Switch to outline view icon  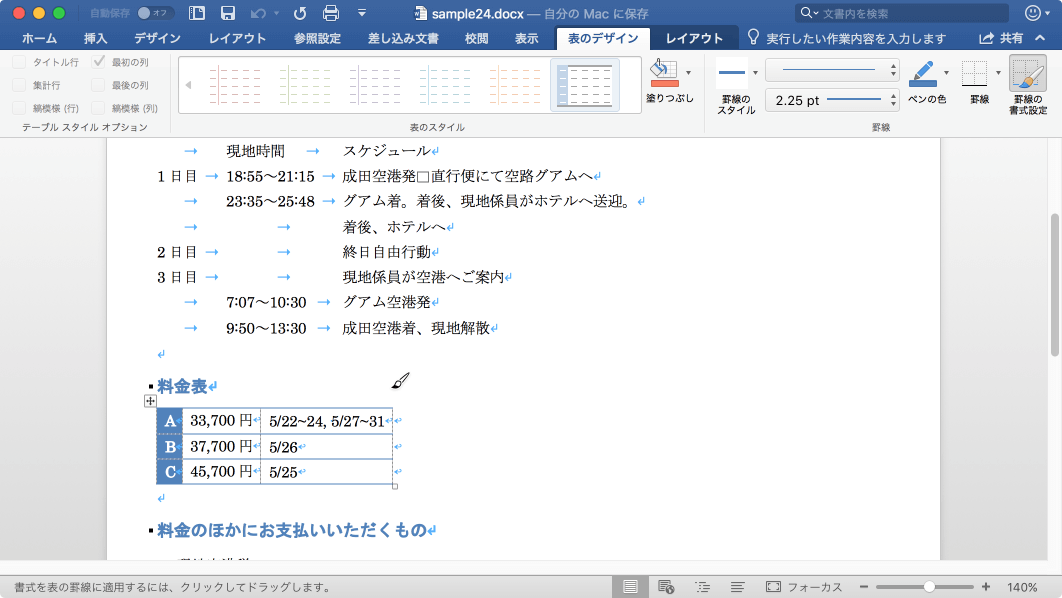[x=702, y=587]
